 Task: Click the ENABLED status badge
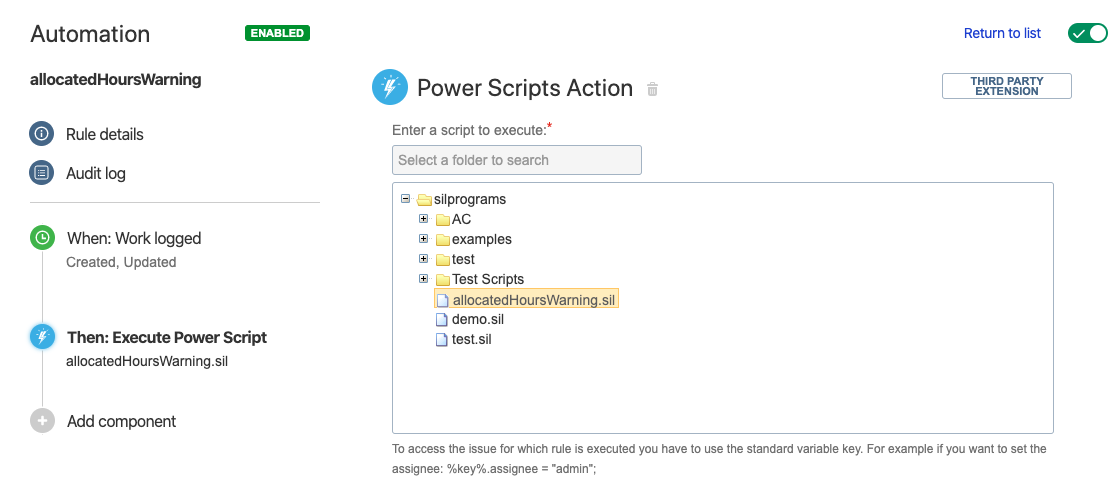click(277, 33)
